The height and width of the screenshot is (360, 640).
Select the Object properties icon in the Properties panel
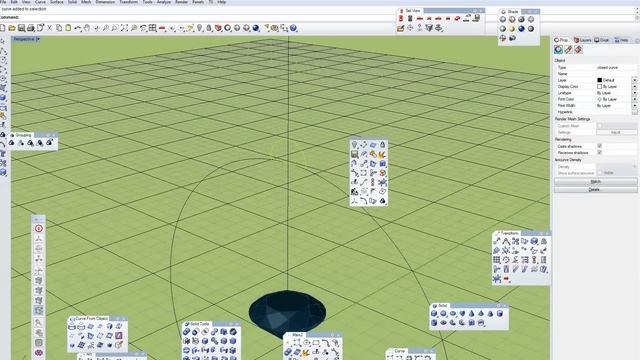click(558, 50)
